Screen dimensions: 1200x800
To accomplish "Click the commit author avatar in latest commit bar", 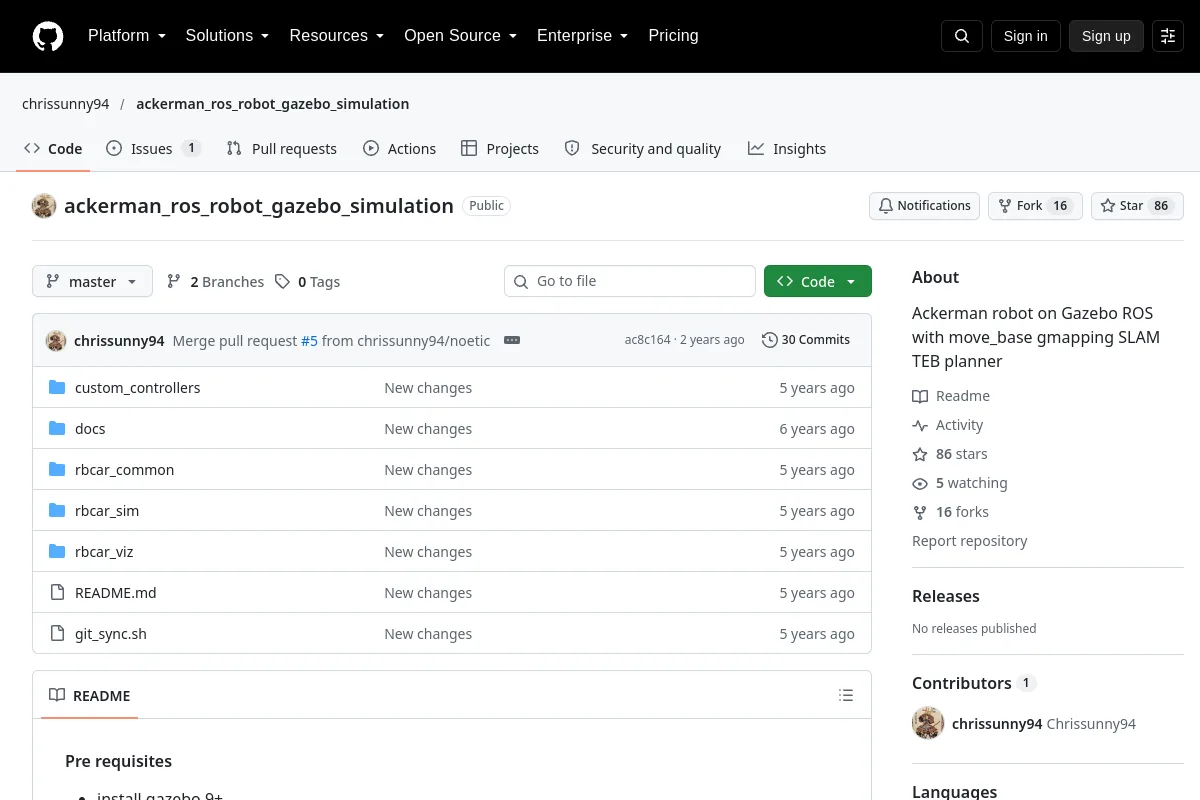I will point(56,340).
